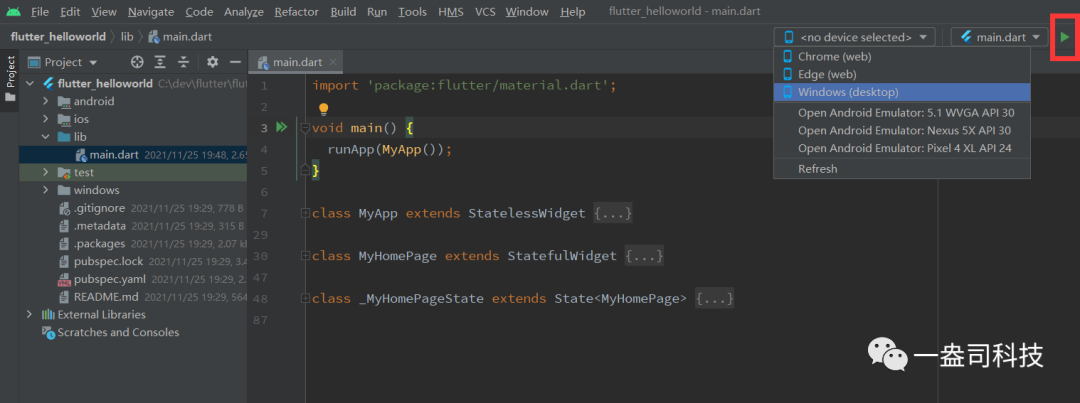The height and width of the screenshot is (403, 1080).
Task: Expand the folded _MyHomePageState class
Action: [x=305, y=299]
